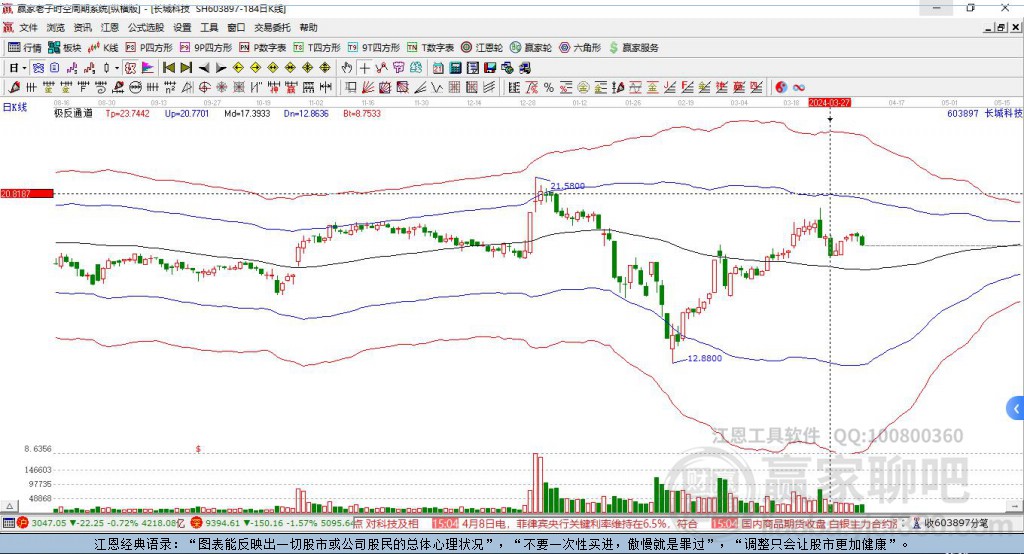
Task: Click the status bar grid icon
Action: 8,523
